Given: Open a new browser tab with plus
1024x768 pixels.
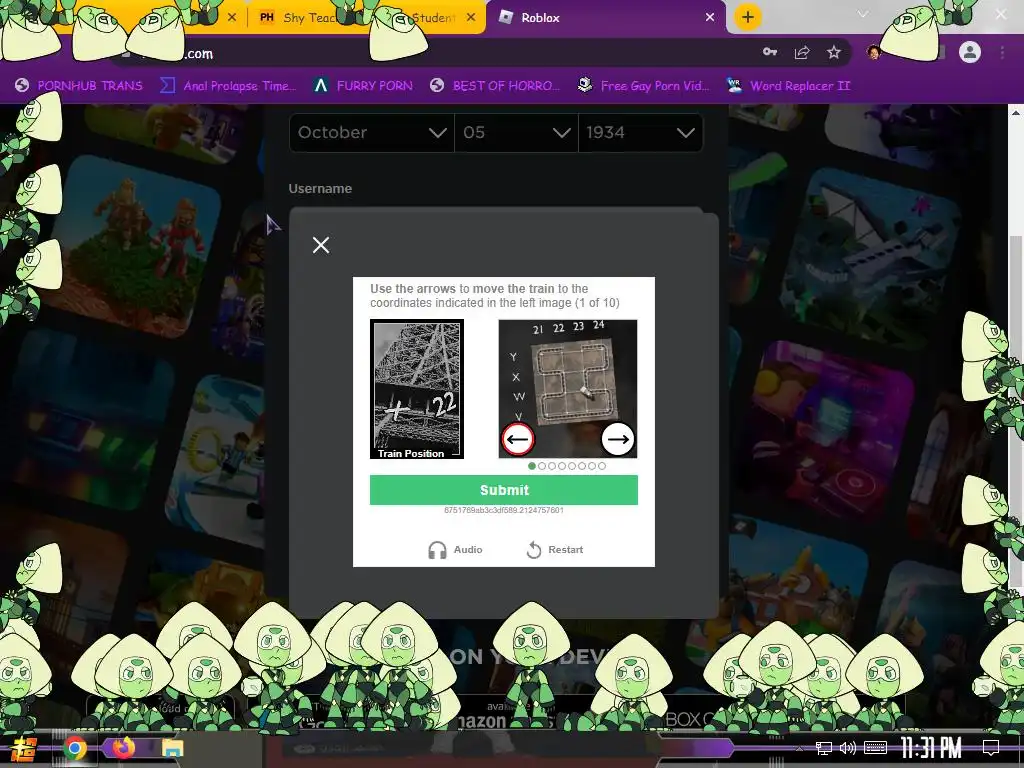Looking at the screenshot, I should click(x=748, y=17).
